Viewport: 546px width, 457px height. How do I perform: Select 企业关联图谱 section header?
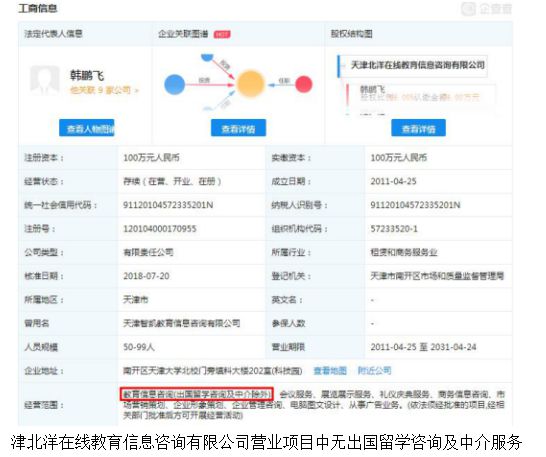(183, 34)
